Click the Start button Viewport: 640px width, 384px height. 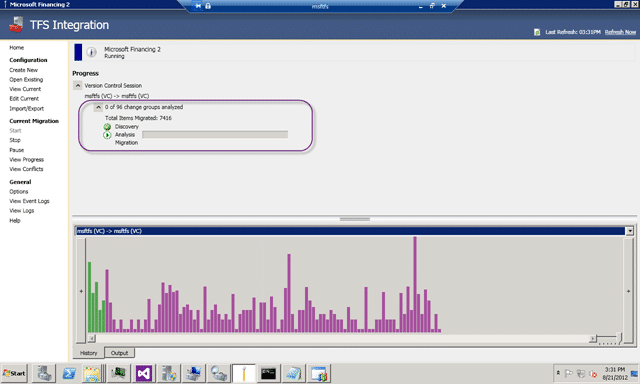pyautogui.click(x=14, y=373)
